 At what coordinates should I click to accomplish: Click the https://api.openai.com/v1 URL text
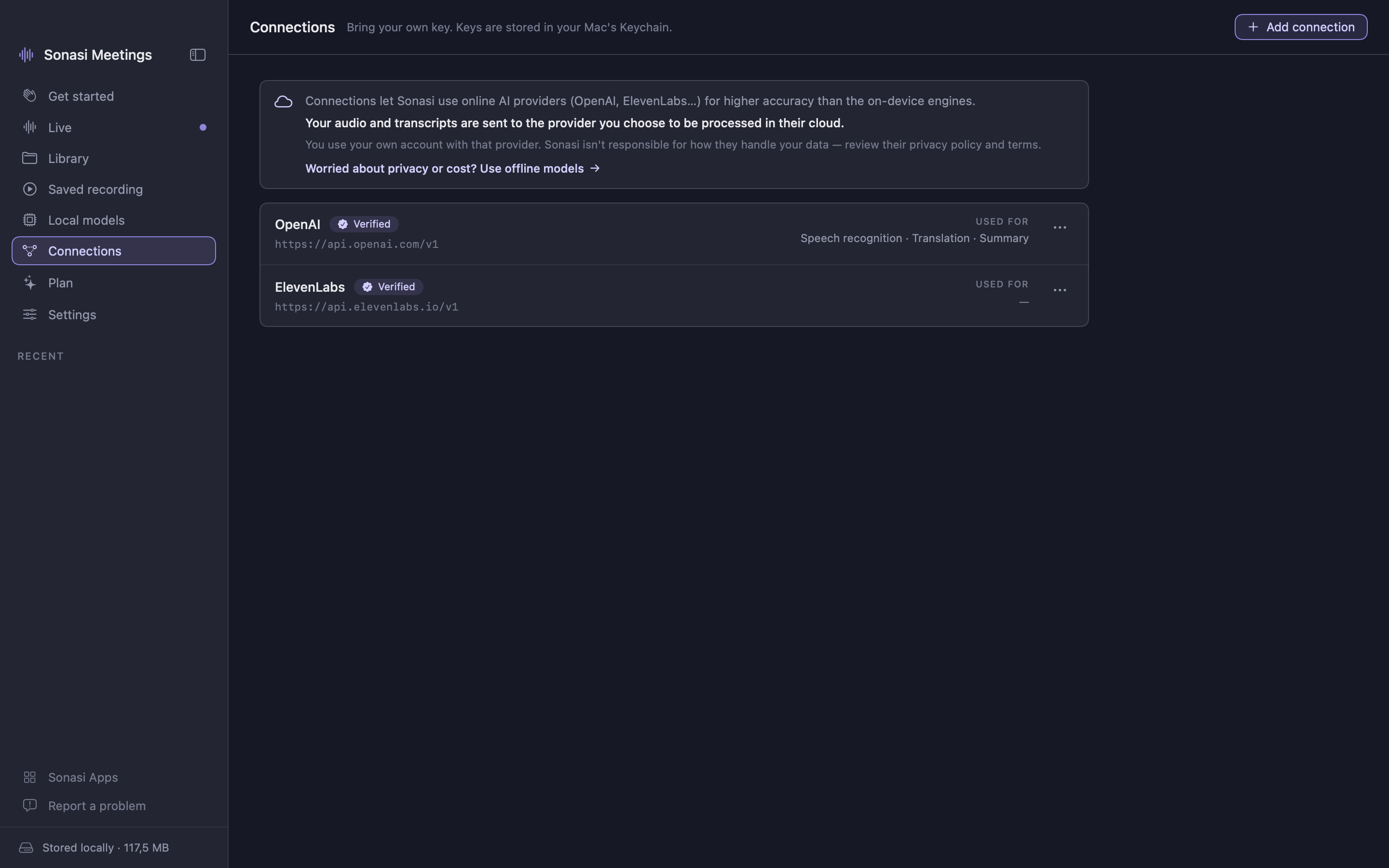pyautogui.click(x=356, y=244)
